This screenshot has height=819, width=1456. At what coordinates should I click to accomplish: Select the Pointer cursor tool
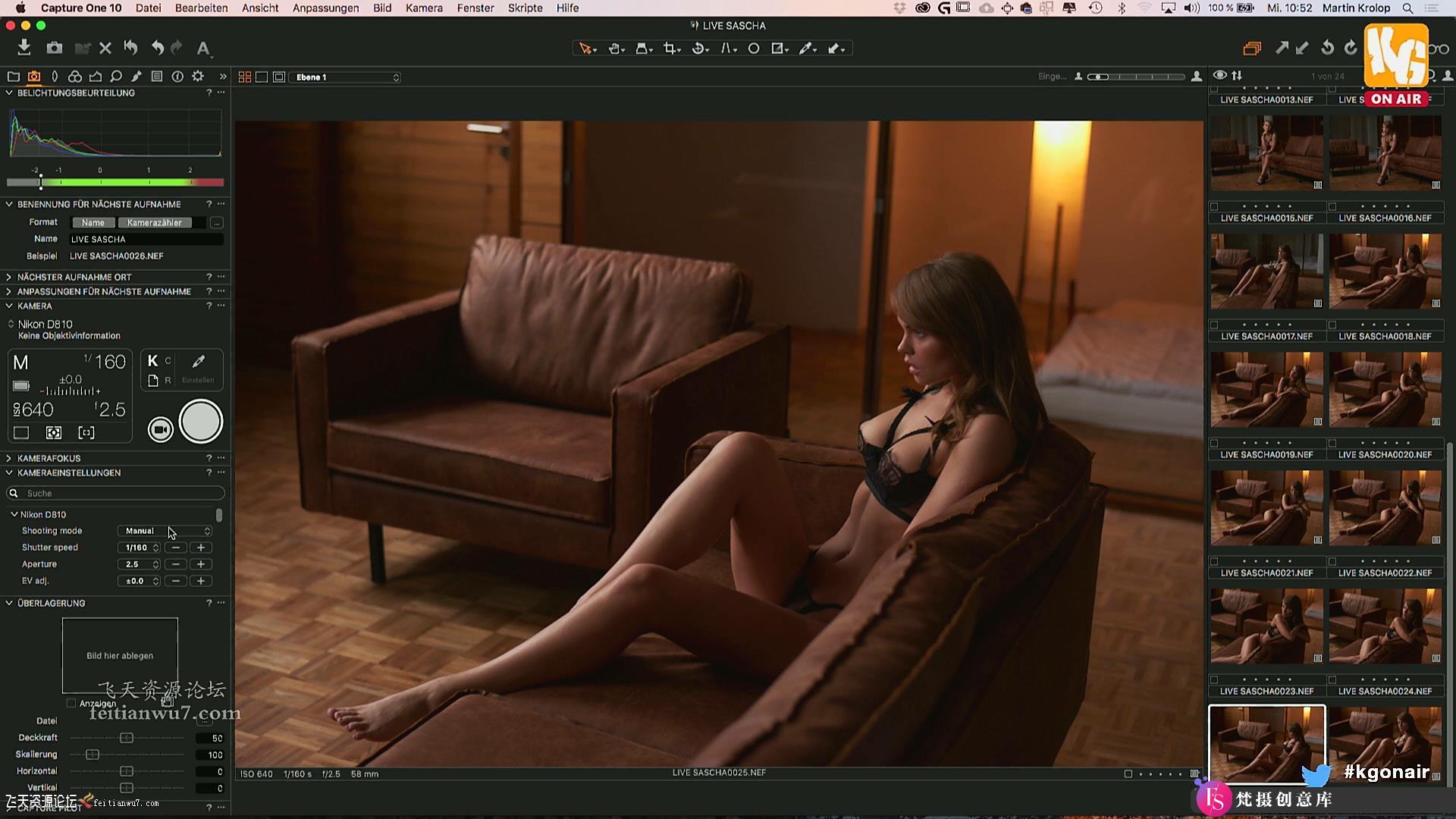click(x=587, y=49)
